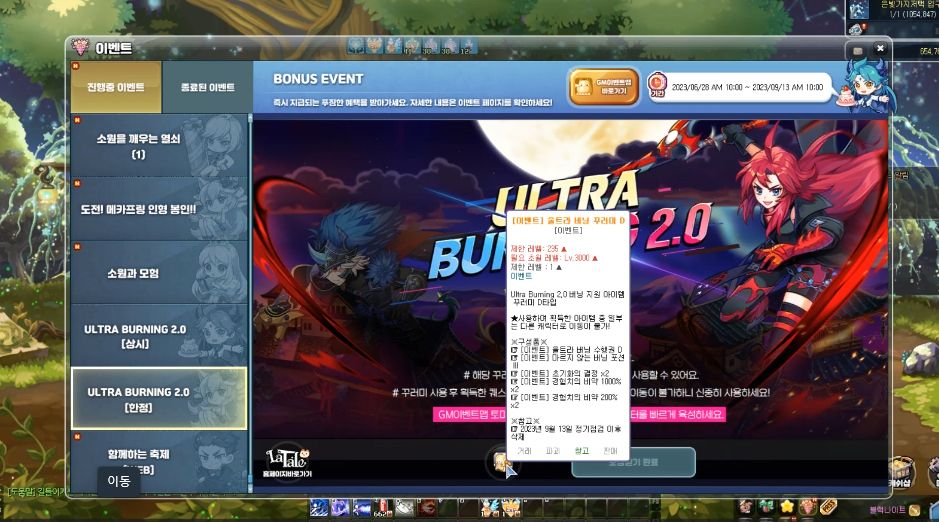Click the small icon beside window close

click(x=856, y=50)
